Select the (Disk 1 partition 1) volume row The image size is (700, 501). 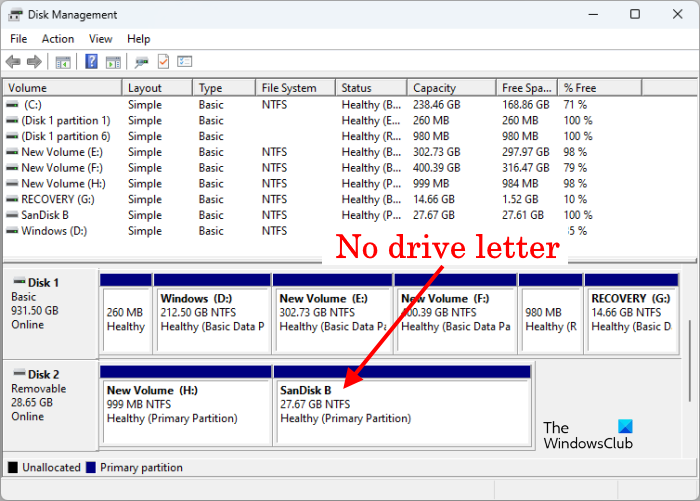tap(299, 121)
